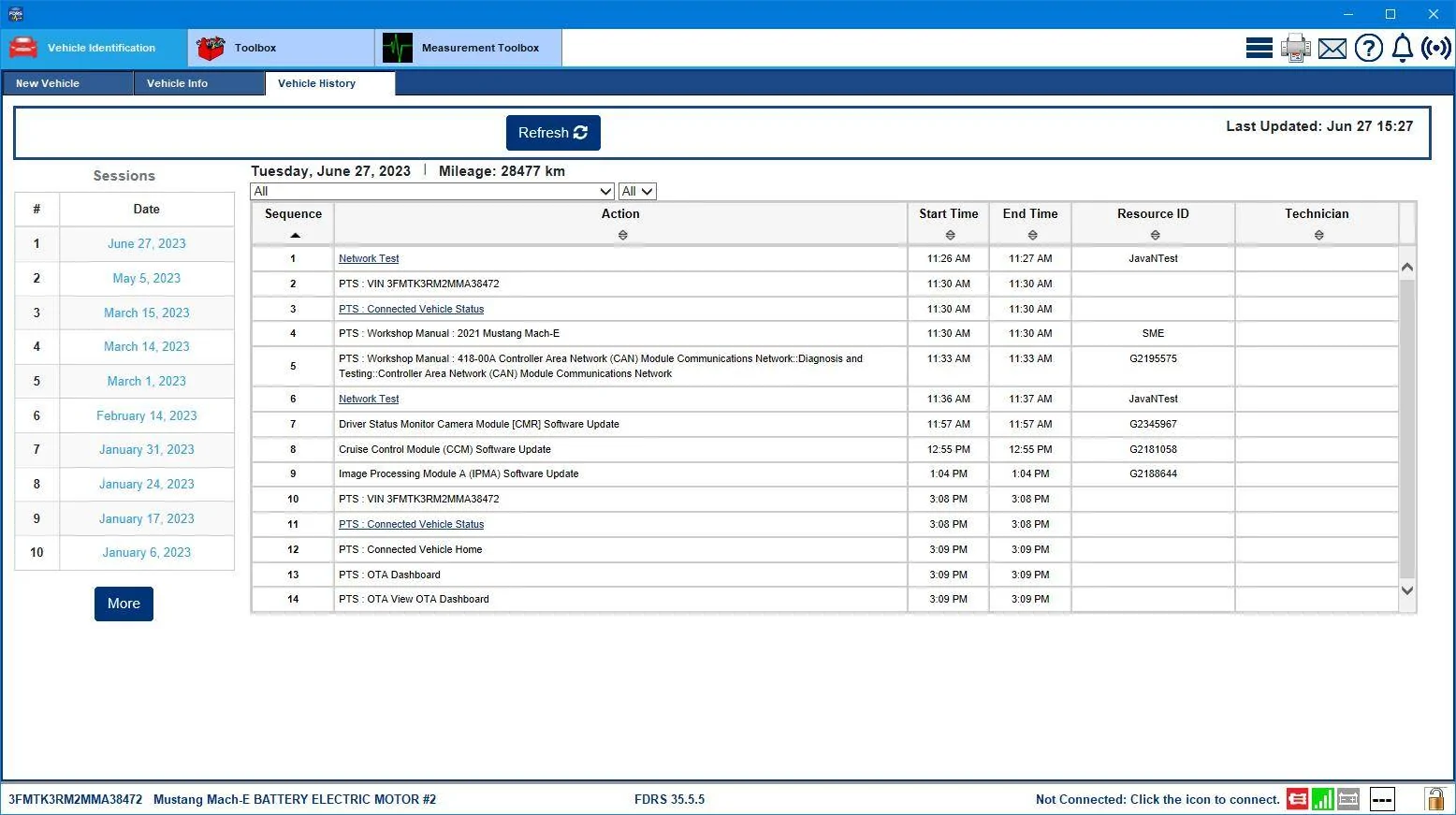
Task: Open the hamburger menu icon
Action: pyautogui.click(x=1259, y=48)
